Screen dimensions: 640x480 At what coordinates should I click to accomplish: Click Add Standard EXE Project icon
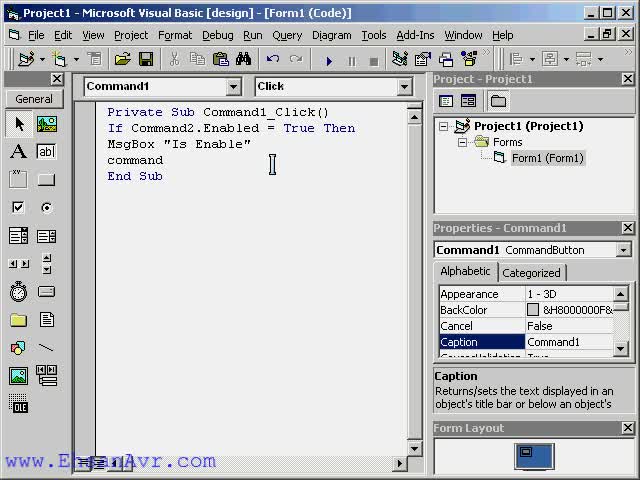pos(26,60)
